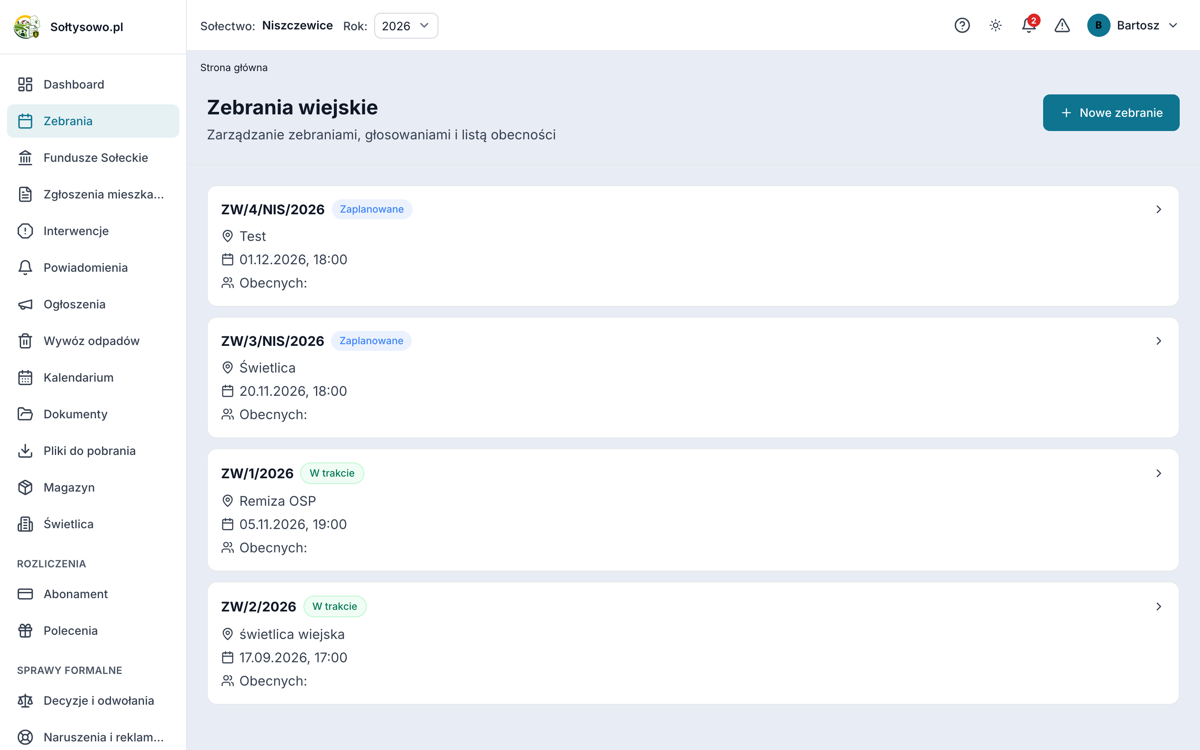Click the Polecenia gift icon
Viewport: 1200px width, 750px height.
click(x=25, y=631)
